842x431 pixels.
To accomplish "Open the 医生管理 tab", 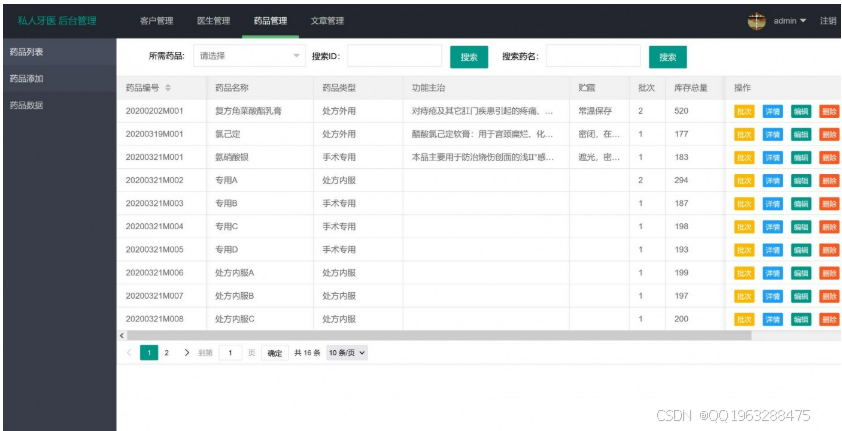I will [213, 21].
